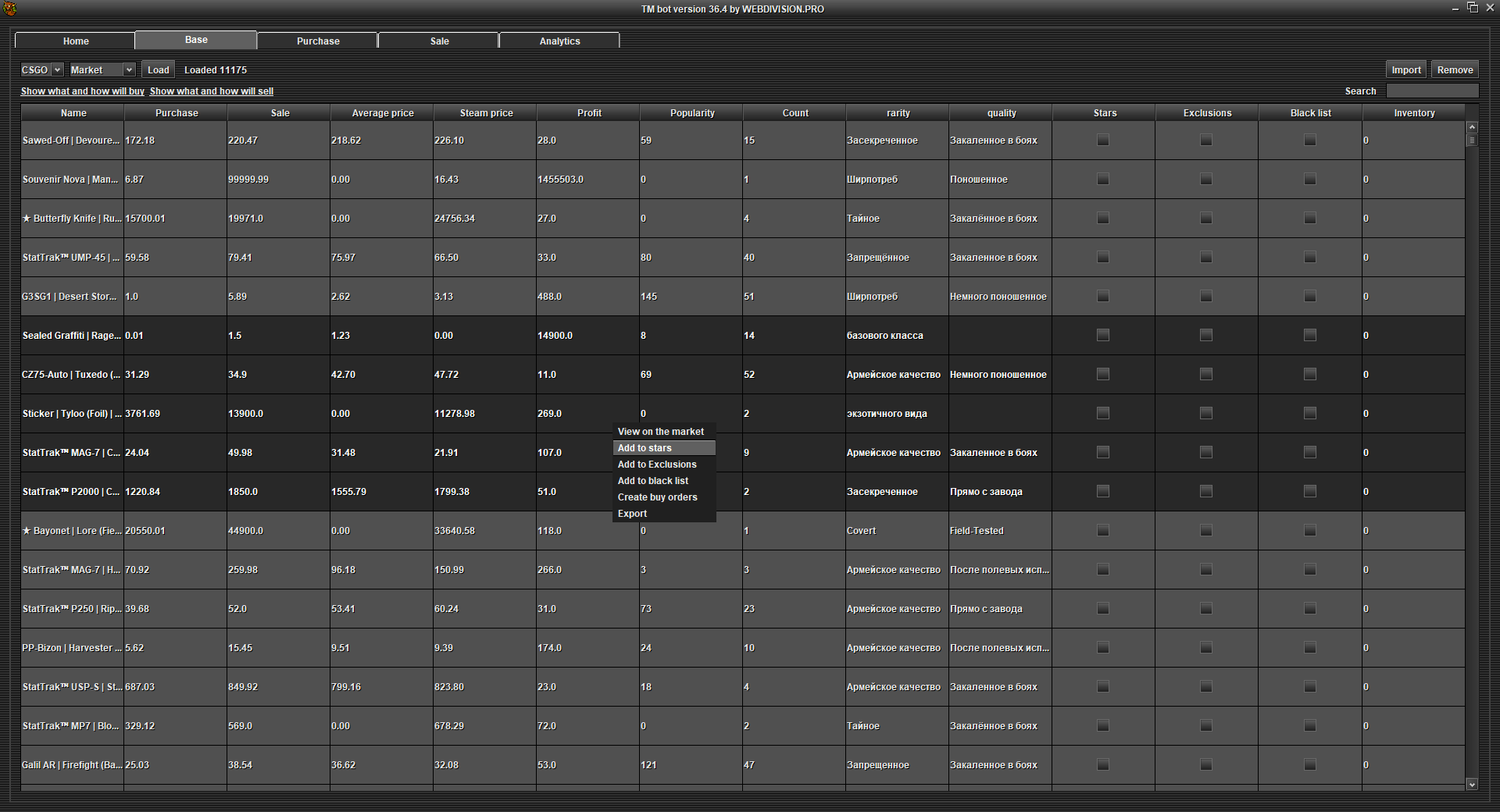Click into the Search input field
The width and height of the screenshot is (1500, 812).
click(x=1431, y=91)
